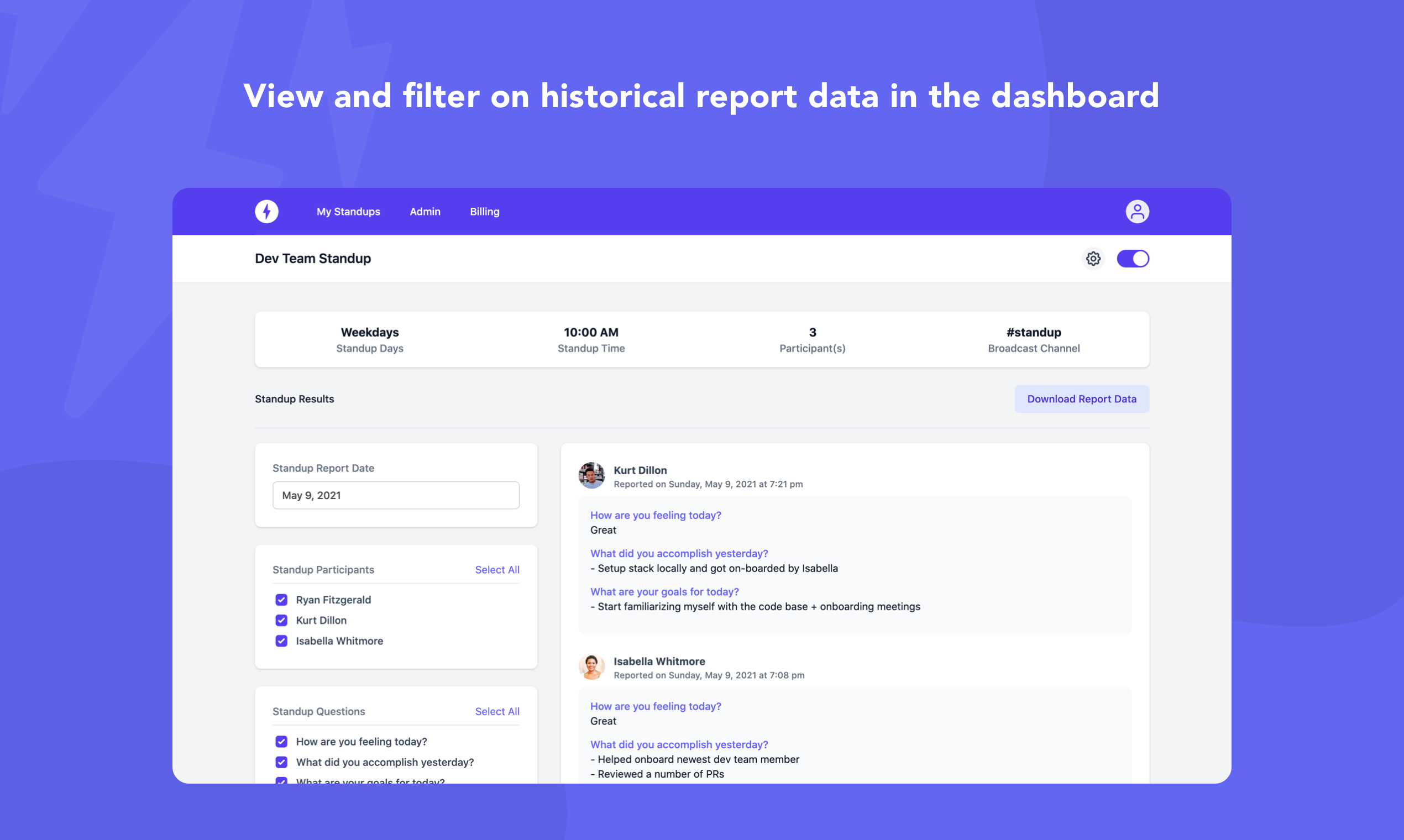Disable the Dev Team Standup toggle
The height and width of the screenshot is (840, 1404).
1132,259
